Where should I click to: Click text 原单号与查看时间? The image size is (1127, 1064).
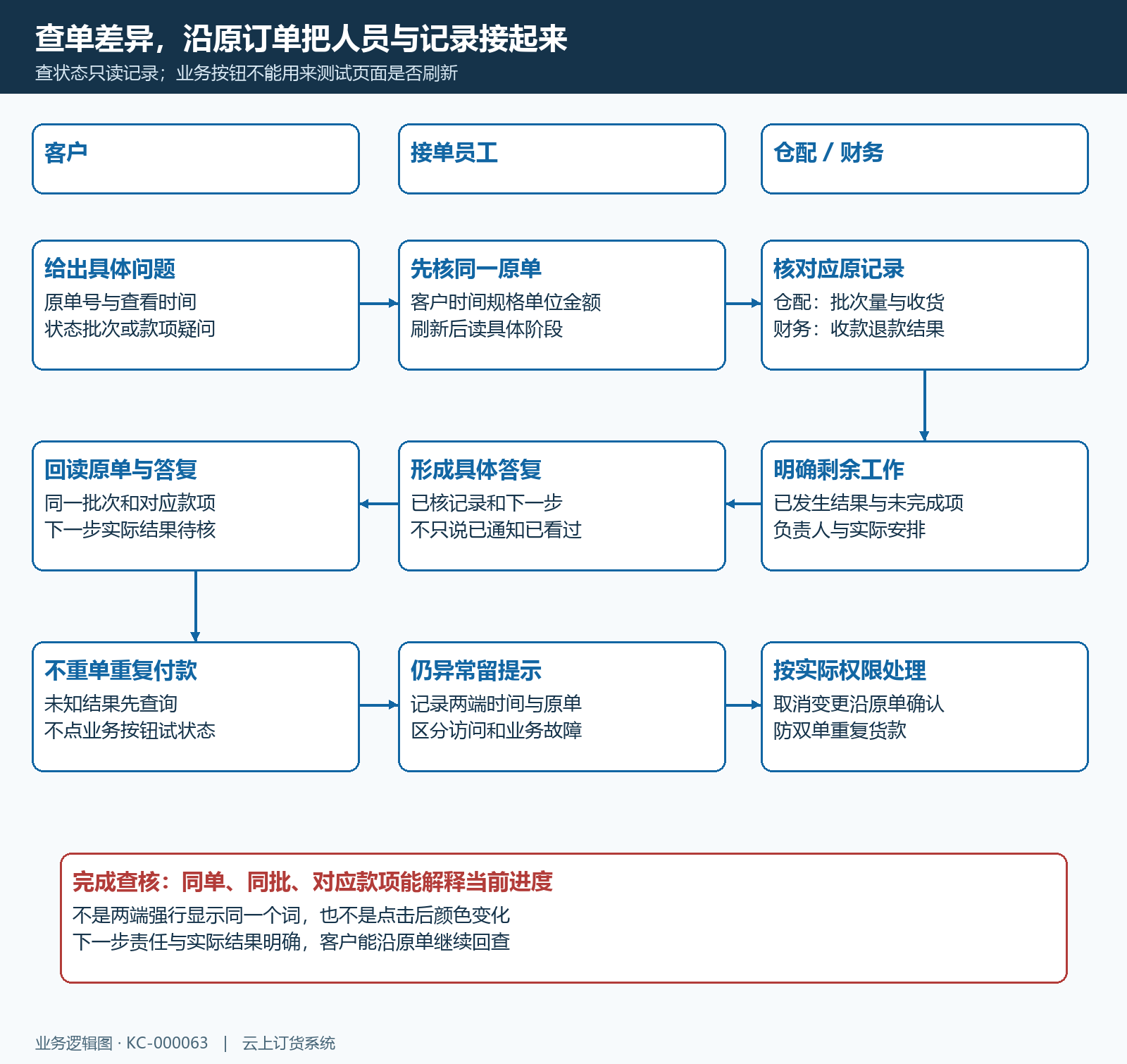(x=120, y=302)
